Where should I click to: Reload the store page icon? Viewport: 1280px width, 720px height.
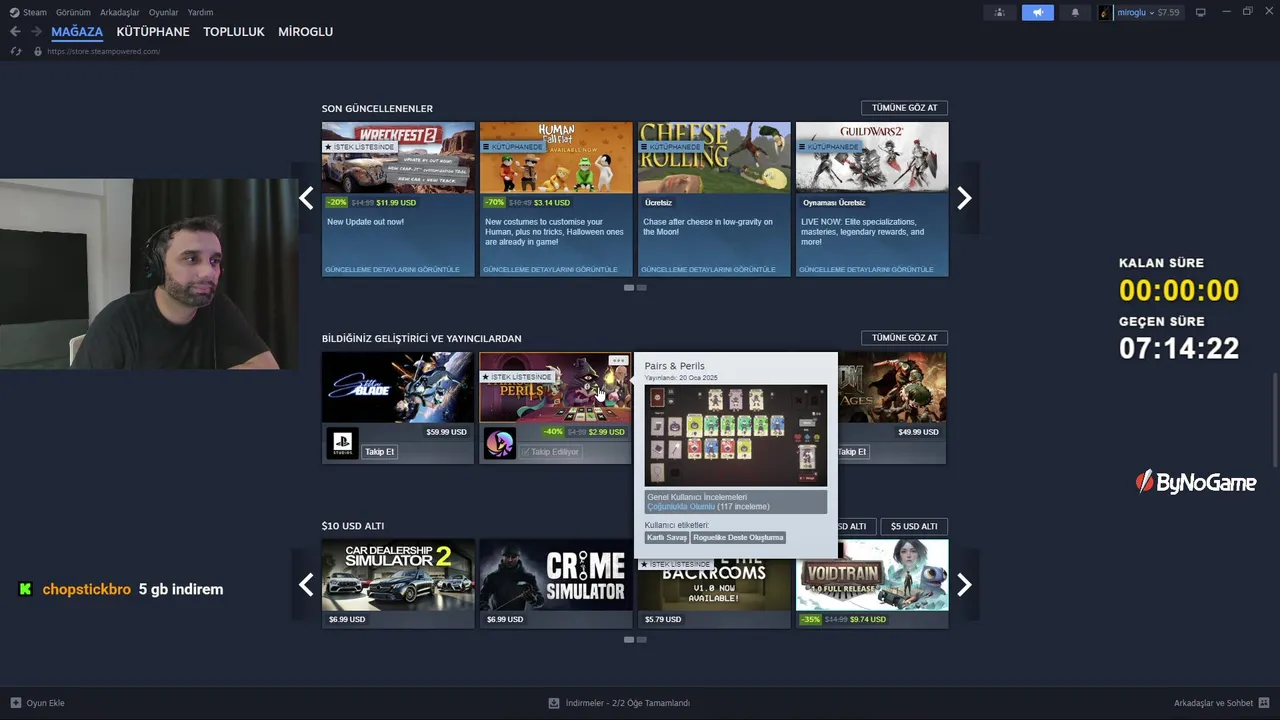(x=16, y=51)
